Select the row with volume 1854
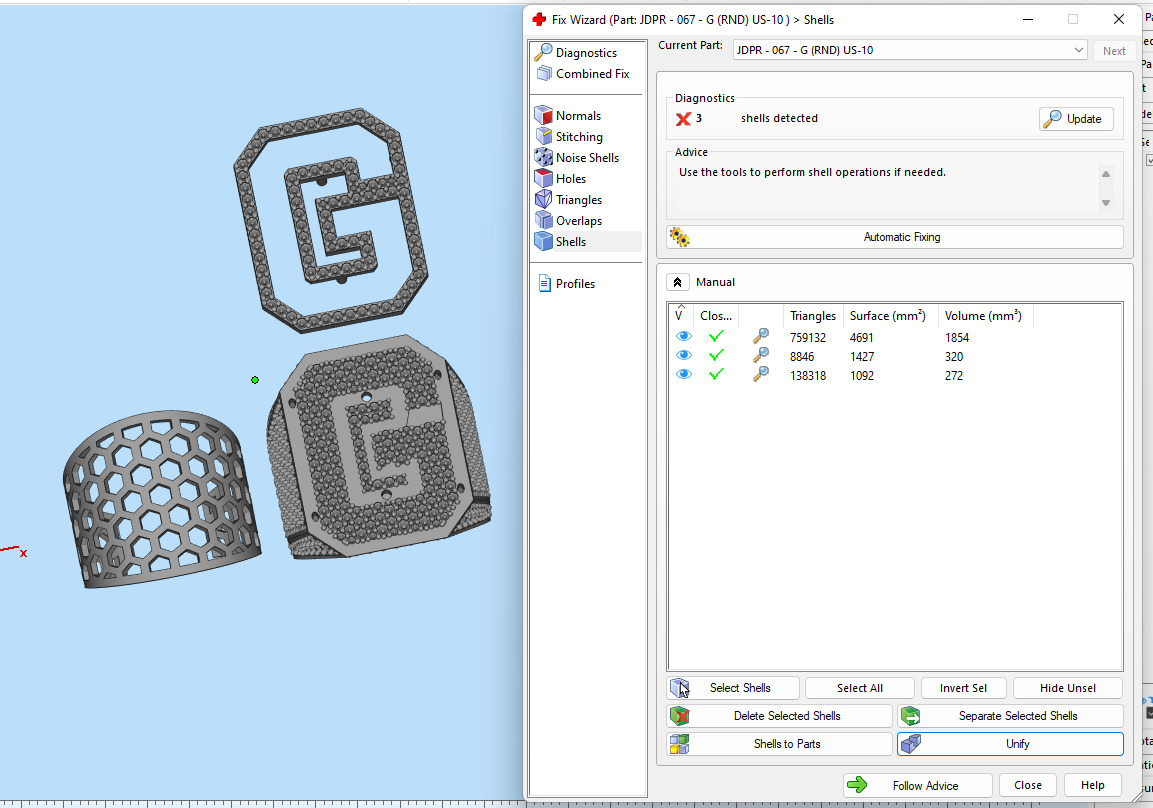The image size is (1153, 808). tap(894, 337)
